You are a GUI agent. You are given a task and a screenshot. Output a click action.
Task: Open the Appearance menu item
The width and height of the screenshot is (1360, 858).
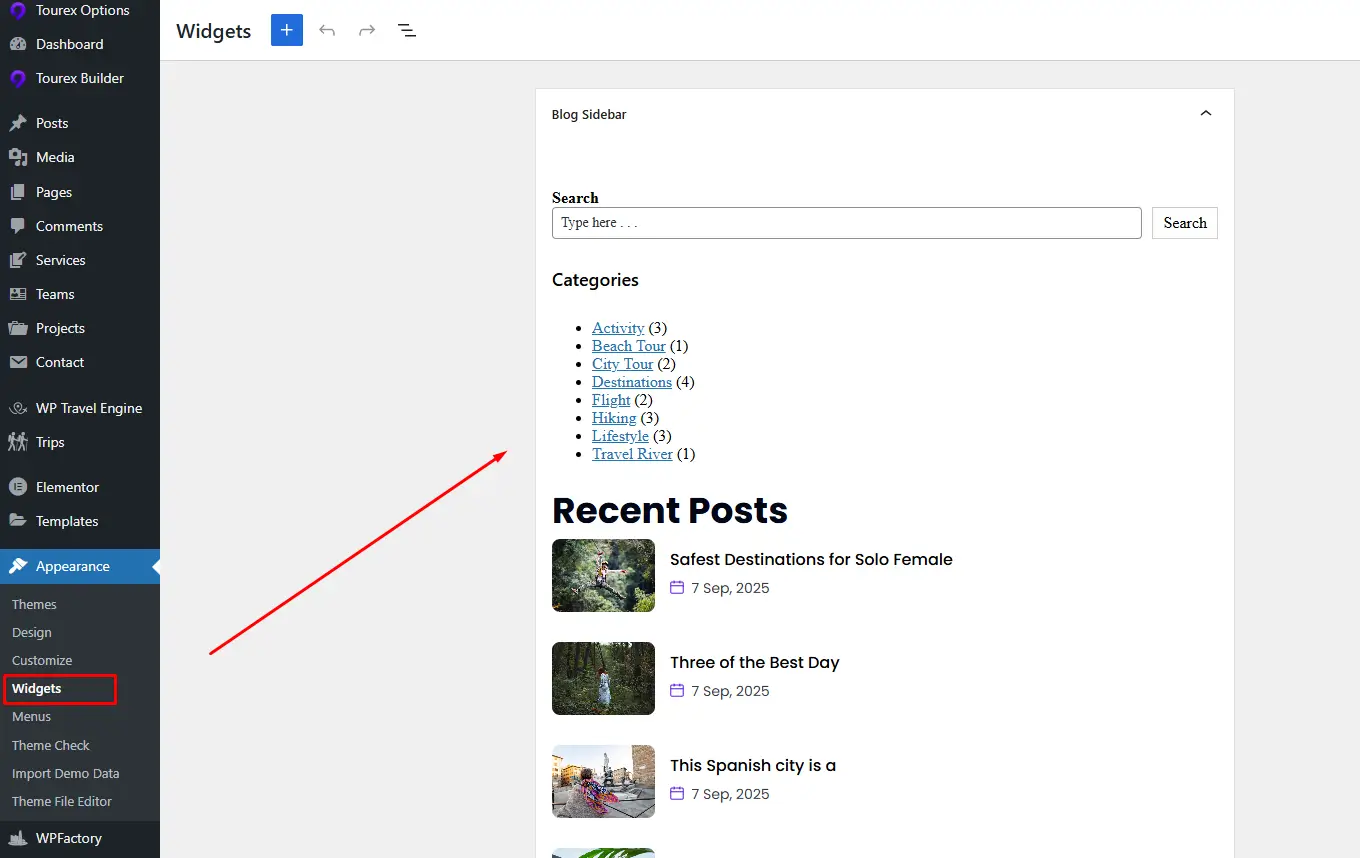click(80, 566)
